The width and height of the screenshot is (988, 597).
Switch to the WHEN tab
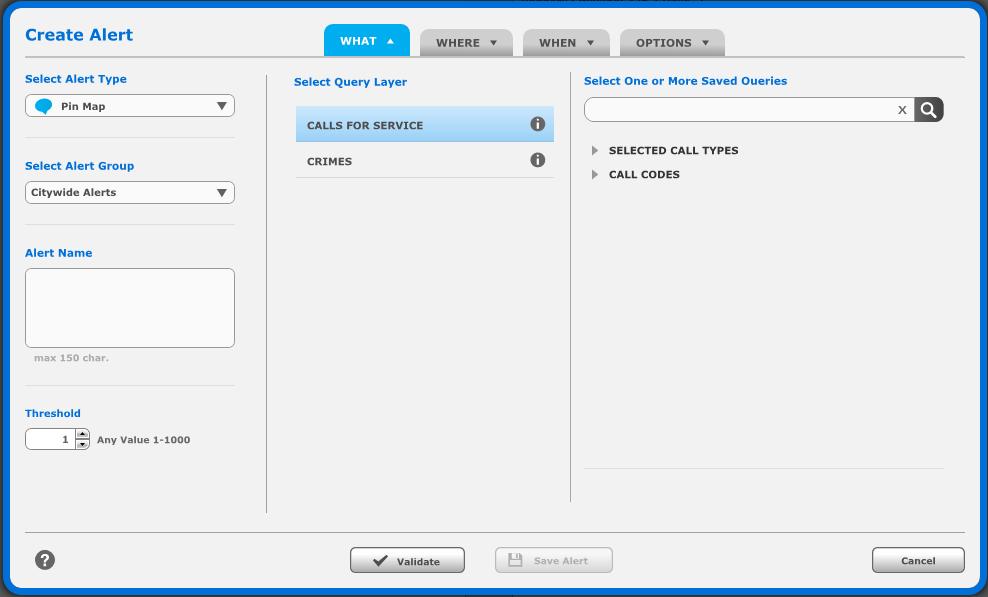[x=566, y=43]
